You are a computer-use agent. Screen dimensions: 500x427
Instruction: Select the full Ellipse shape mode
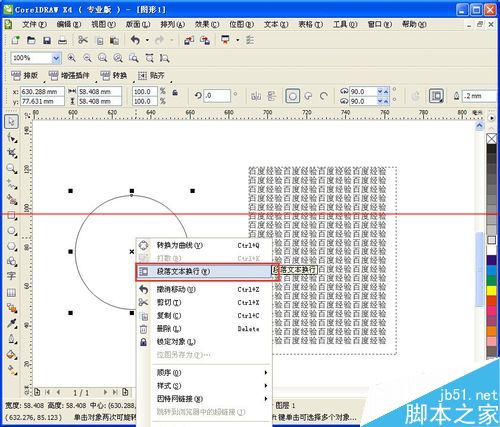[x=292, y=96]
